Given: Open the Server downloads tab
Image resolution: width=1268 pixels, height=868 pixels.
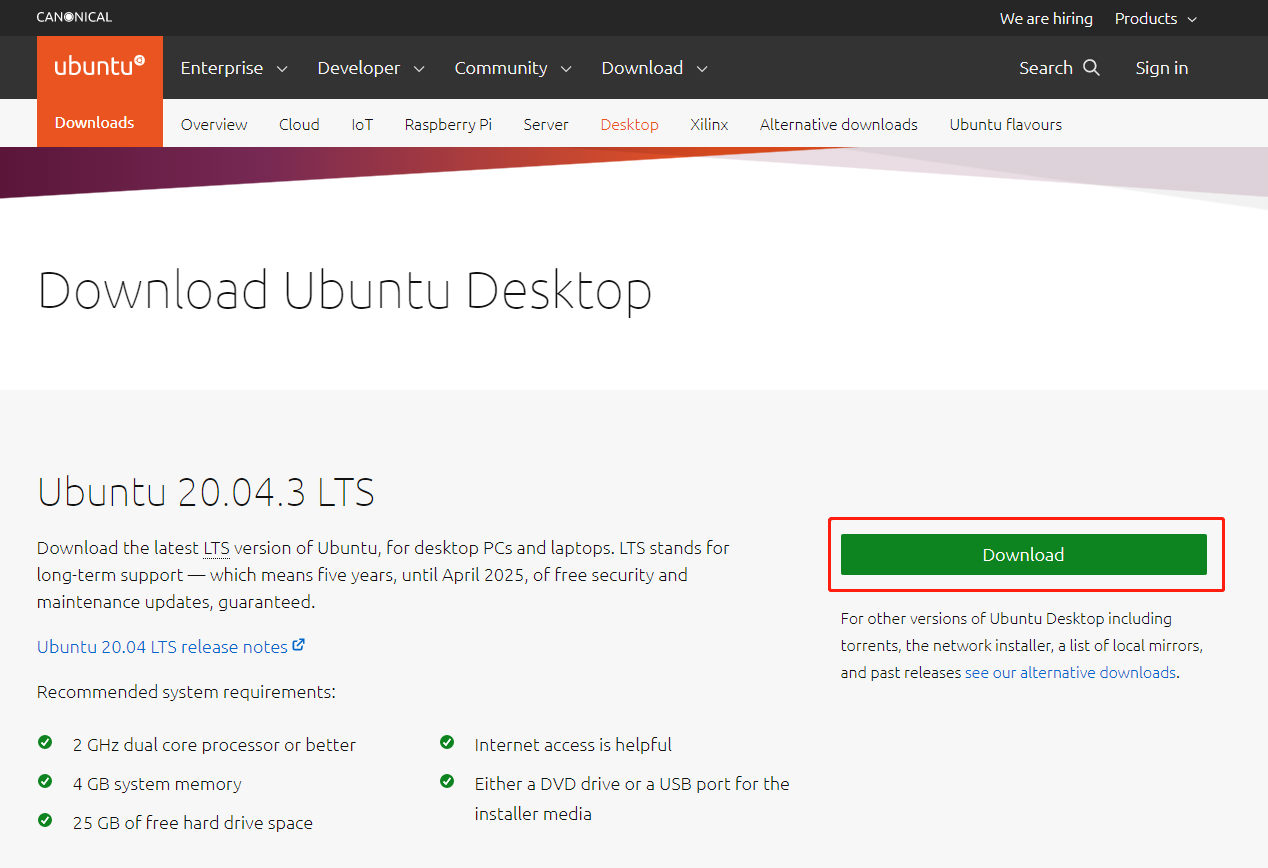Looking at the screenshot, I should pos(546,124).
